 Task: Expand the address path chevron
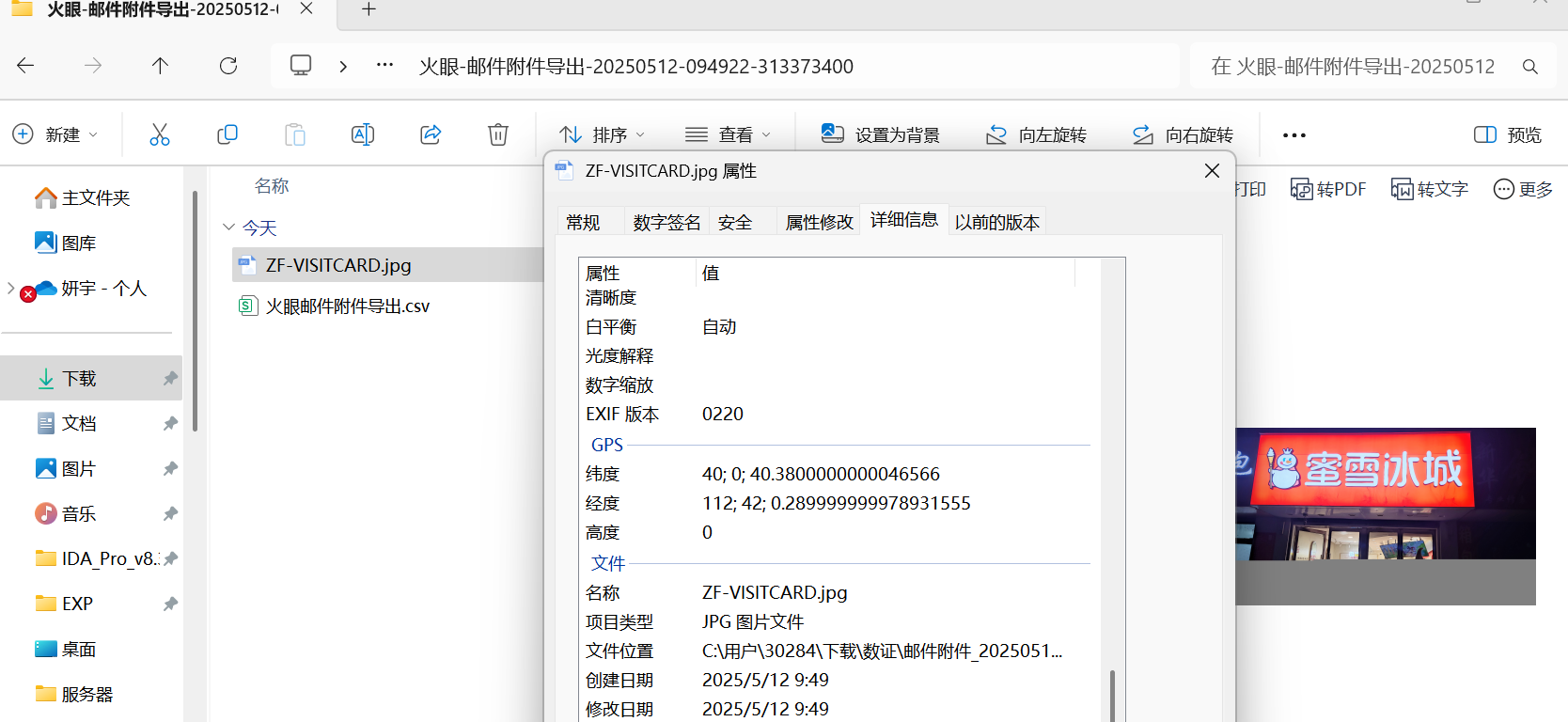[343, 66]
